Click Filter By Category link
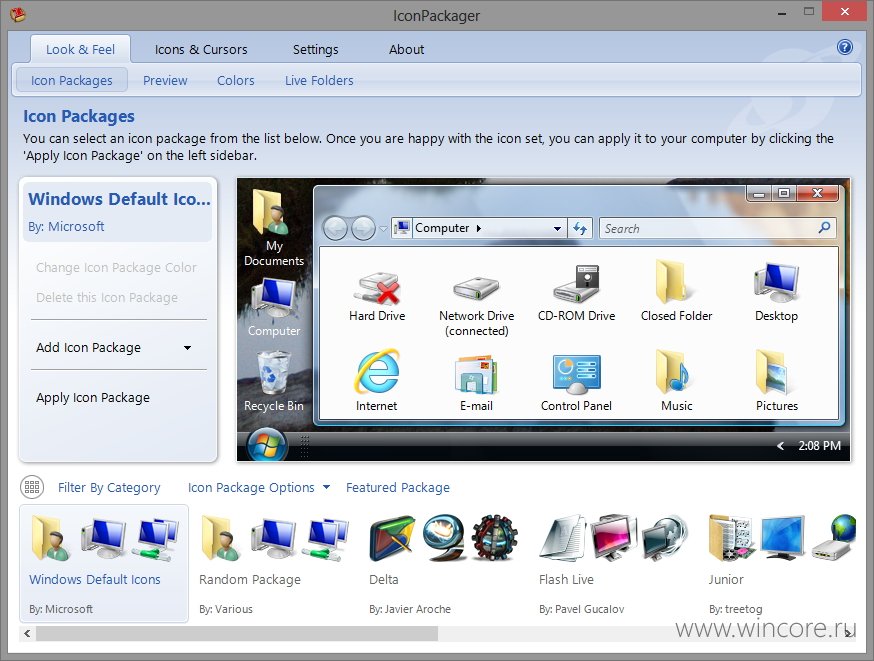Image resolution: width=874 pixels, height=661 pixels. point(109,487)
